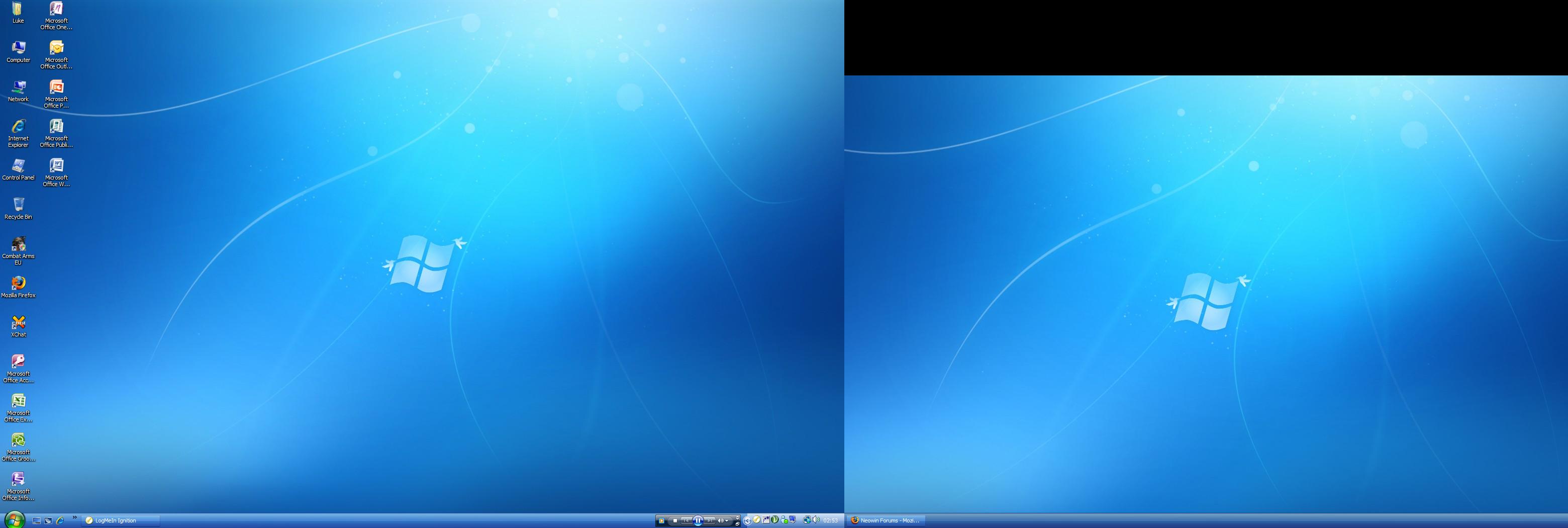This screenshot has width=1568, height=528.
Task: Open the network connection tray icon
Action: point(807,520)
